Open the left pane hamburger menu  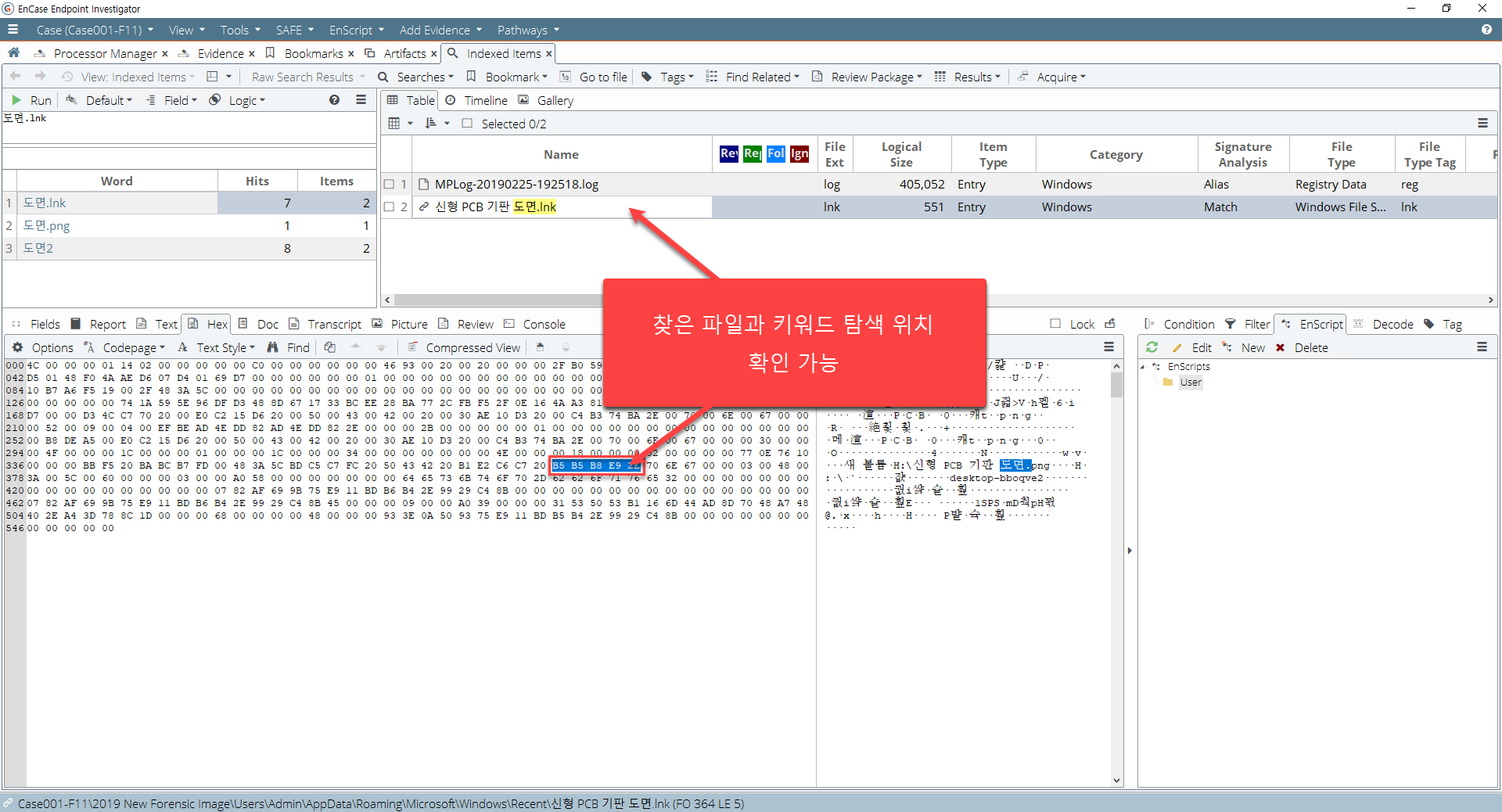(x=361, y=100)
